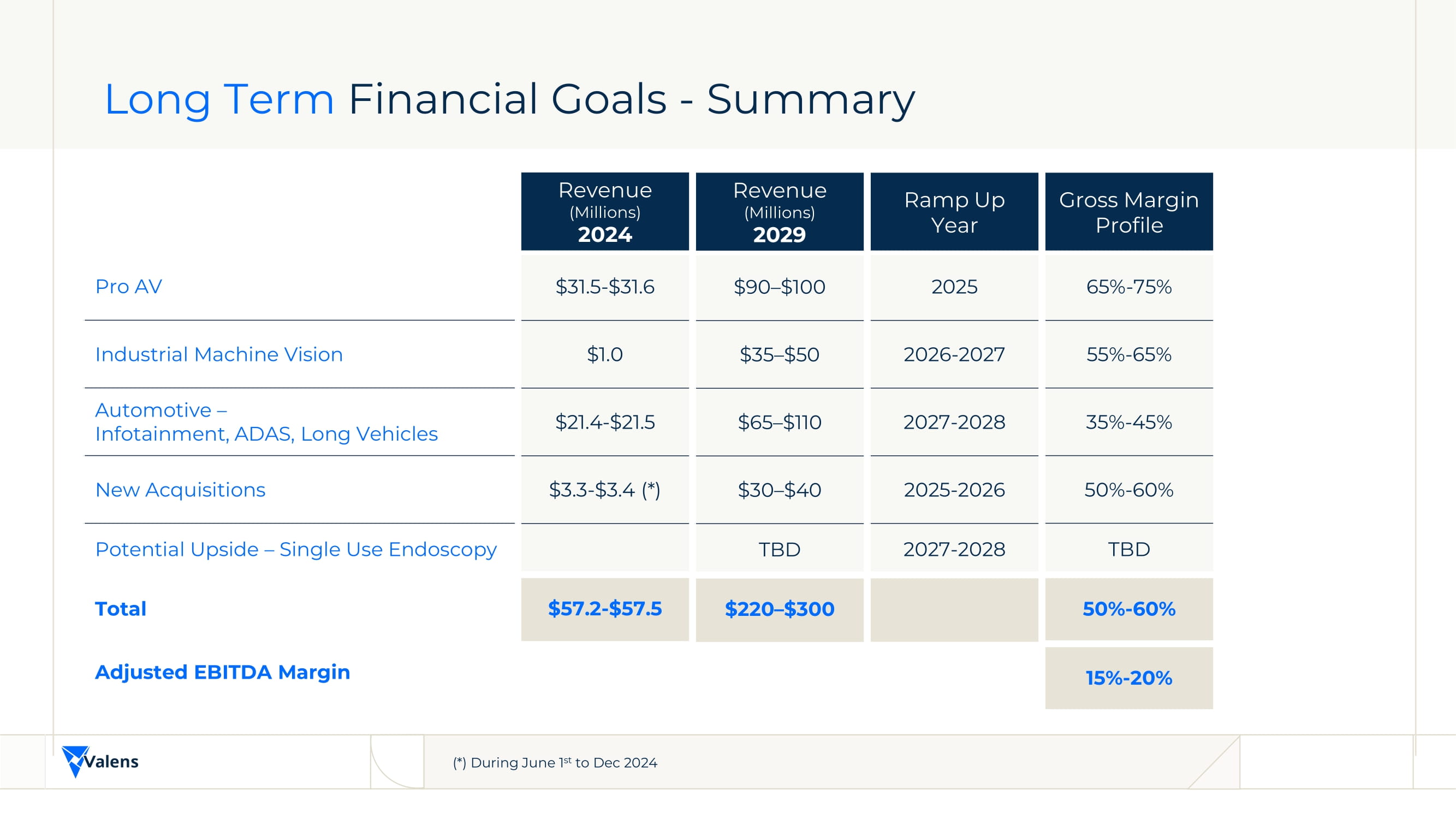Click the 'During June 1st to Dec 2024' footnote
1456x819 pixels.
[555, 762]
